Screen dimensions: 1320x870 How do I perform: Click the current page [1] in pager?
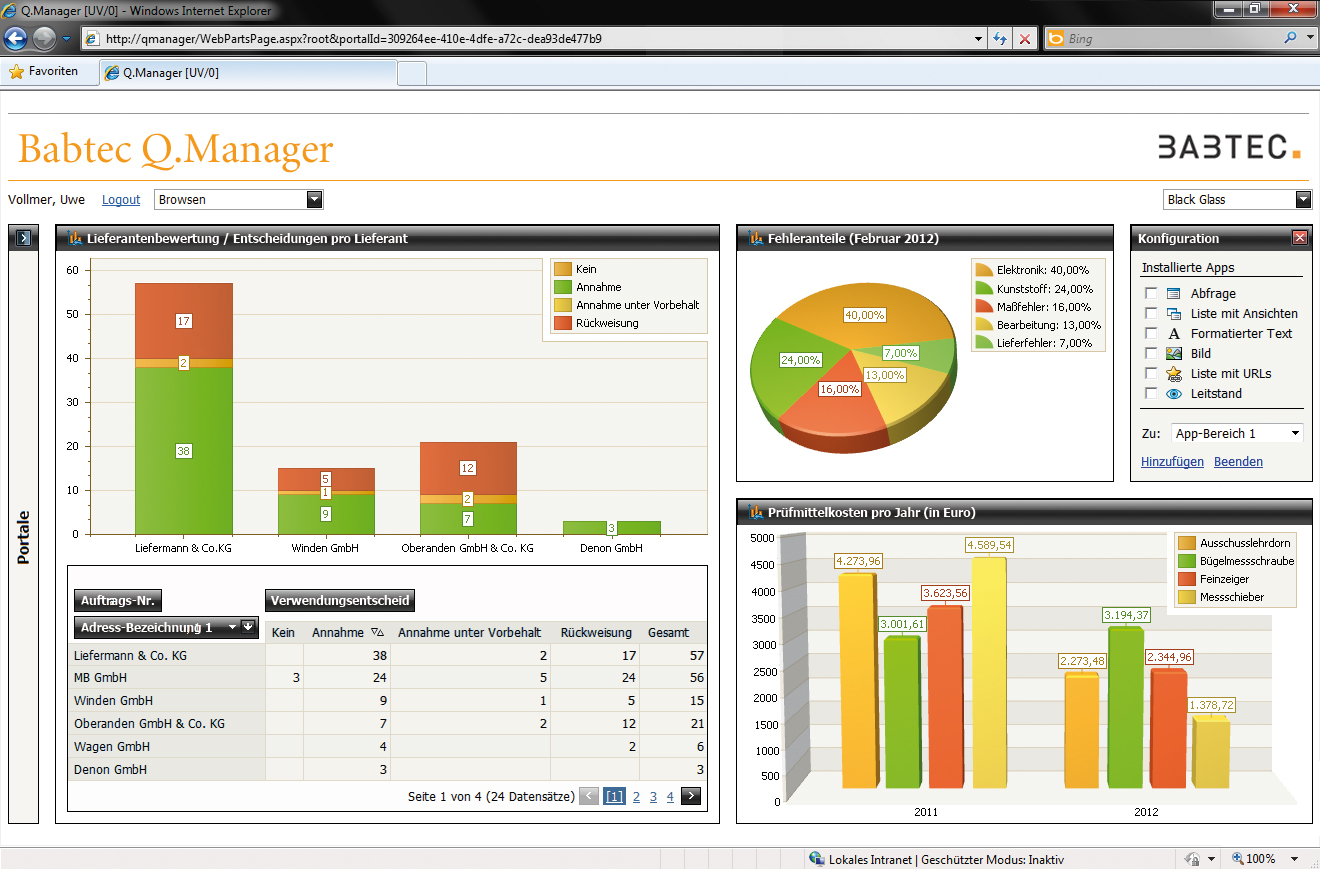pos(614,797)
